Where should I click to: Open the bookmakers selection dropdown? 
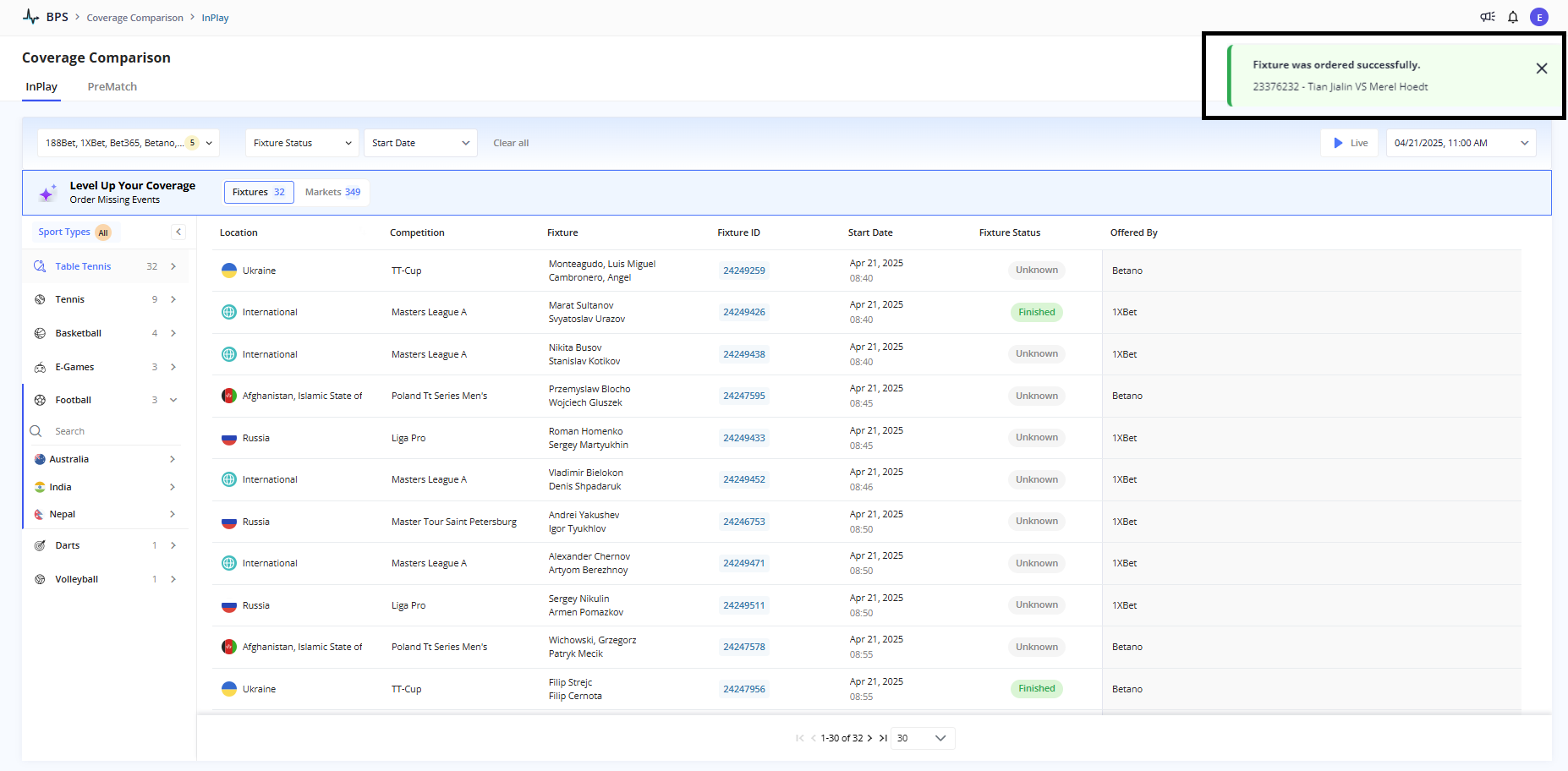128,143
